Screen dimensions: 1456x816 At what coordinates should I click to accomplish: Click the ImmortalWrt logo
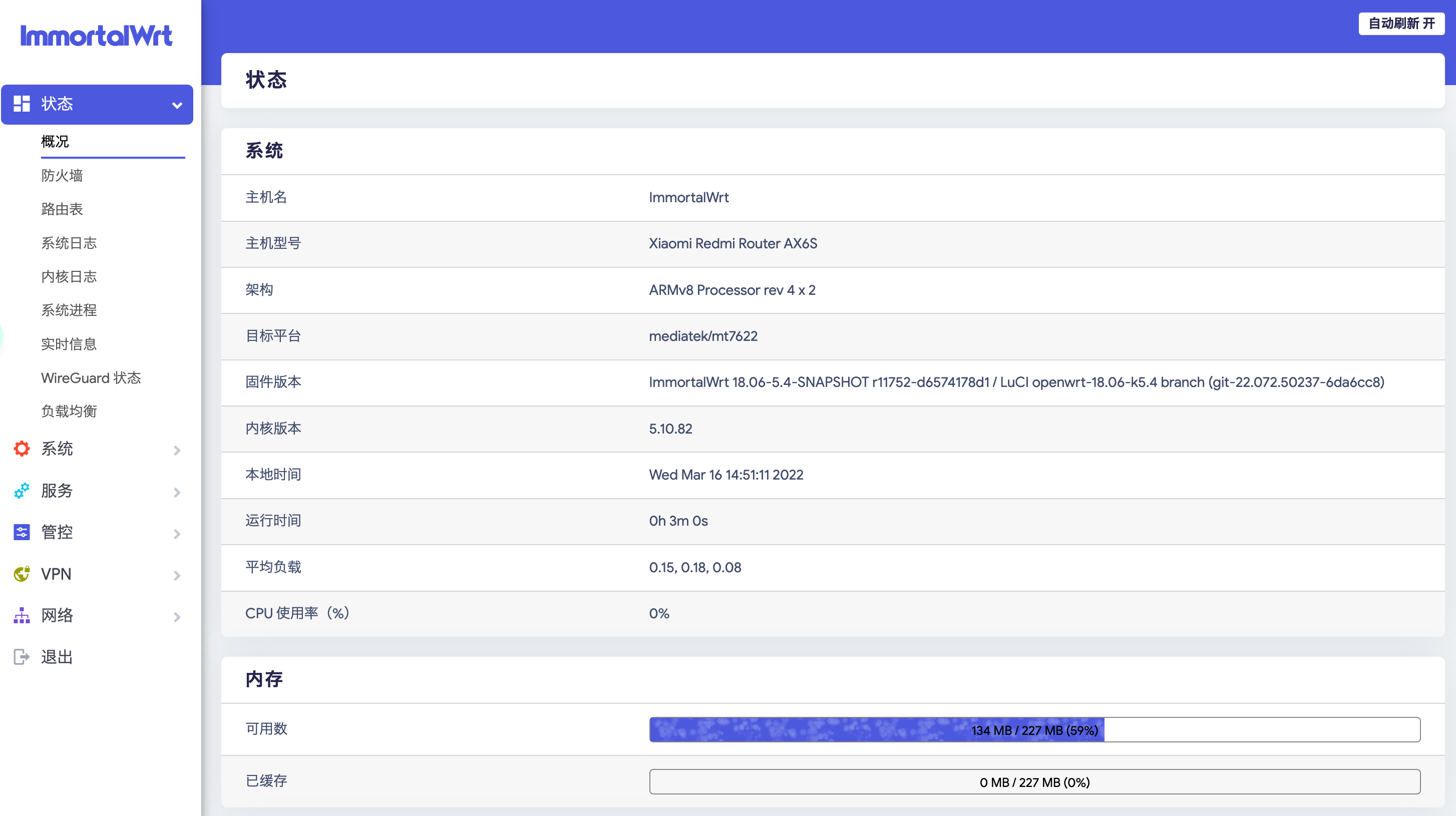coord(96,36)
